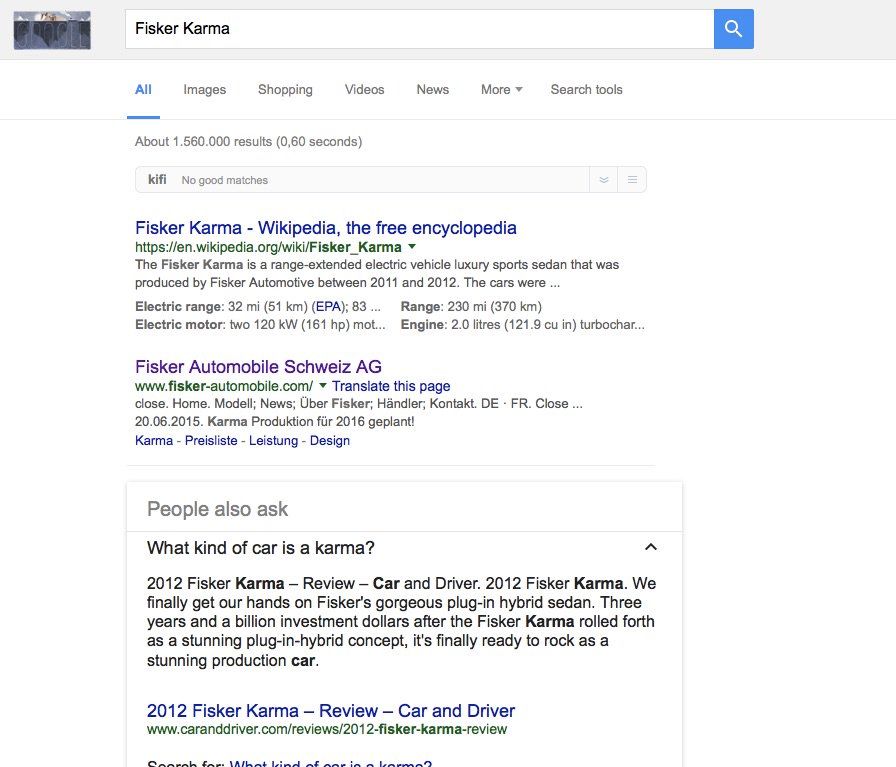896x767 pixels.
Task: Open the Car and Driver review link
Action: click(330, 711)
